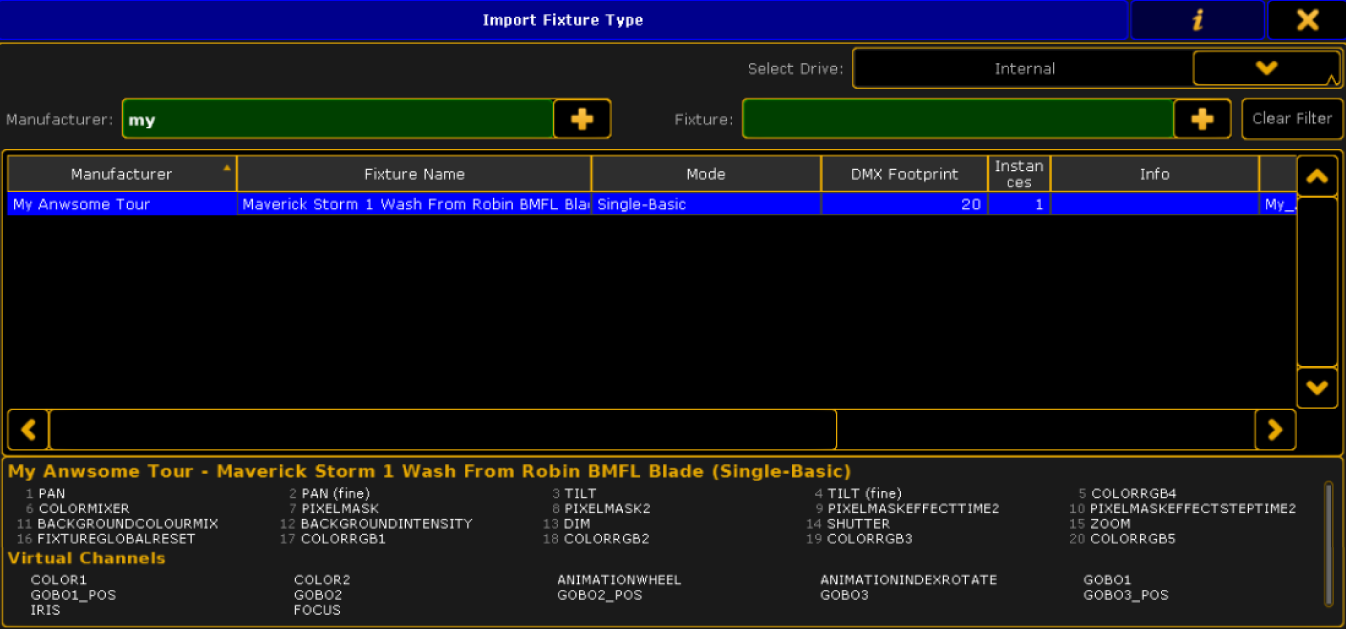Click the plus icon beside Fixture field
Image resolution: width=1346 pixels, height=629 pixels.
pos(1202,119)
